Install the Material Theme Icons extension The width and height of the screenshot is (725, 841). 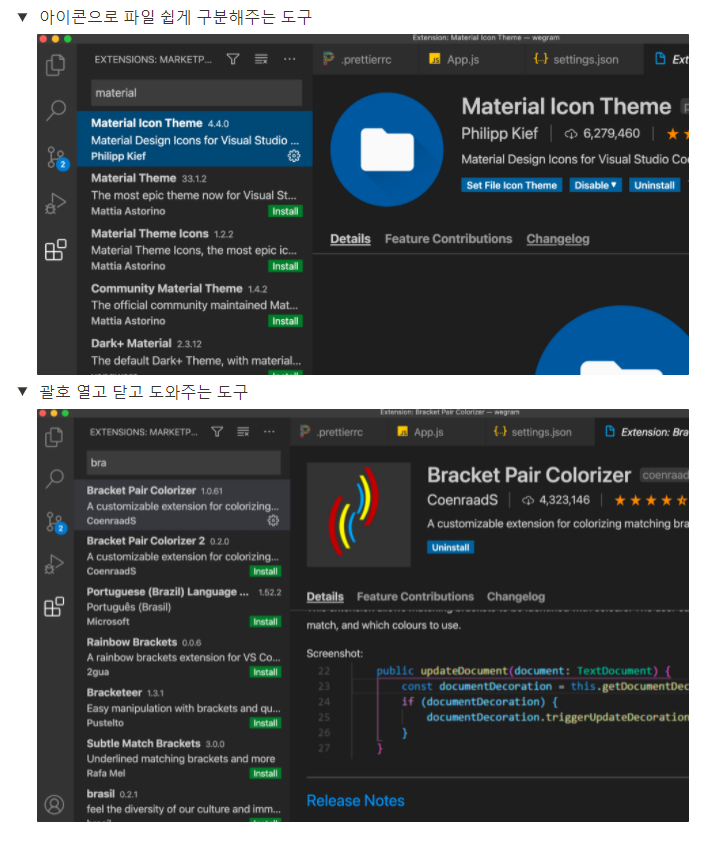(285, 266)
